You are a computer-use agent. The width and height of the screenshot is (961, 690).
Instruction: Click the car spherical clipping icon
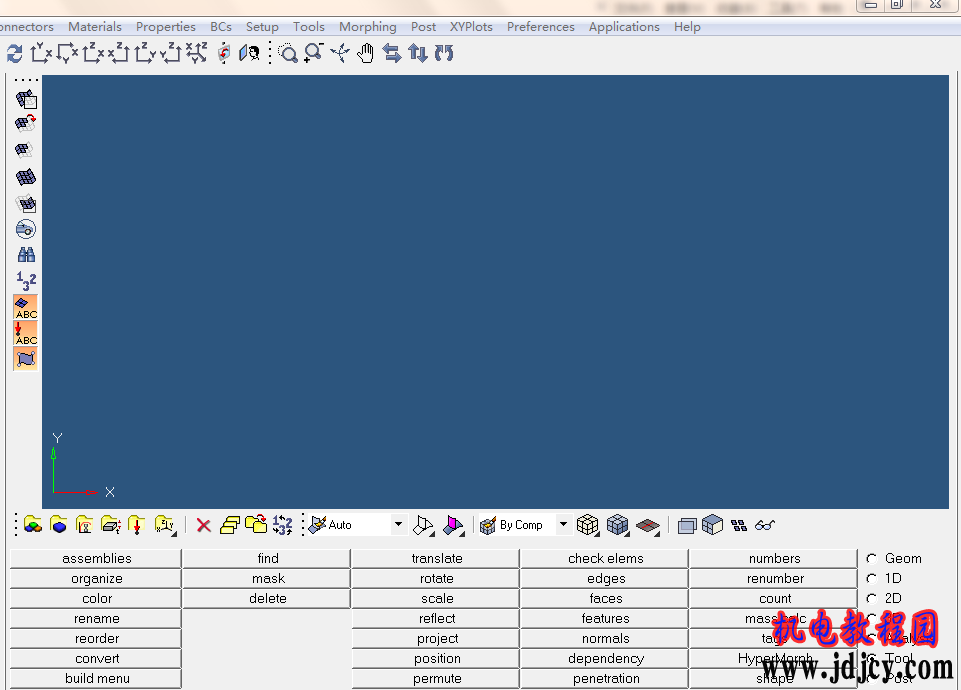(26, 229)
